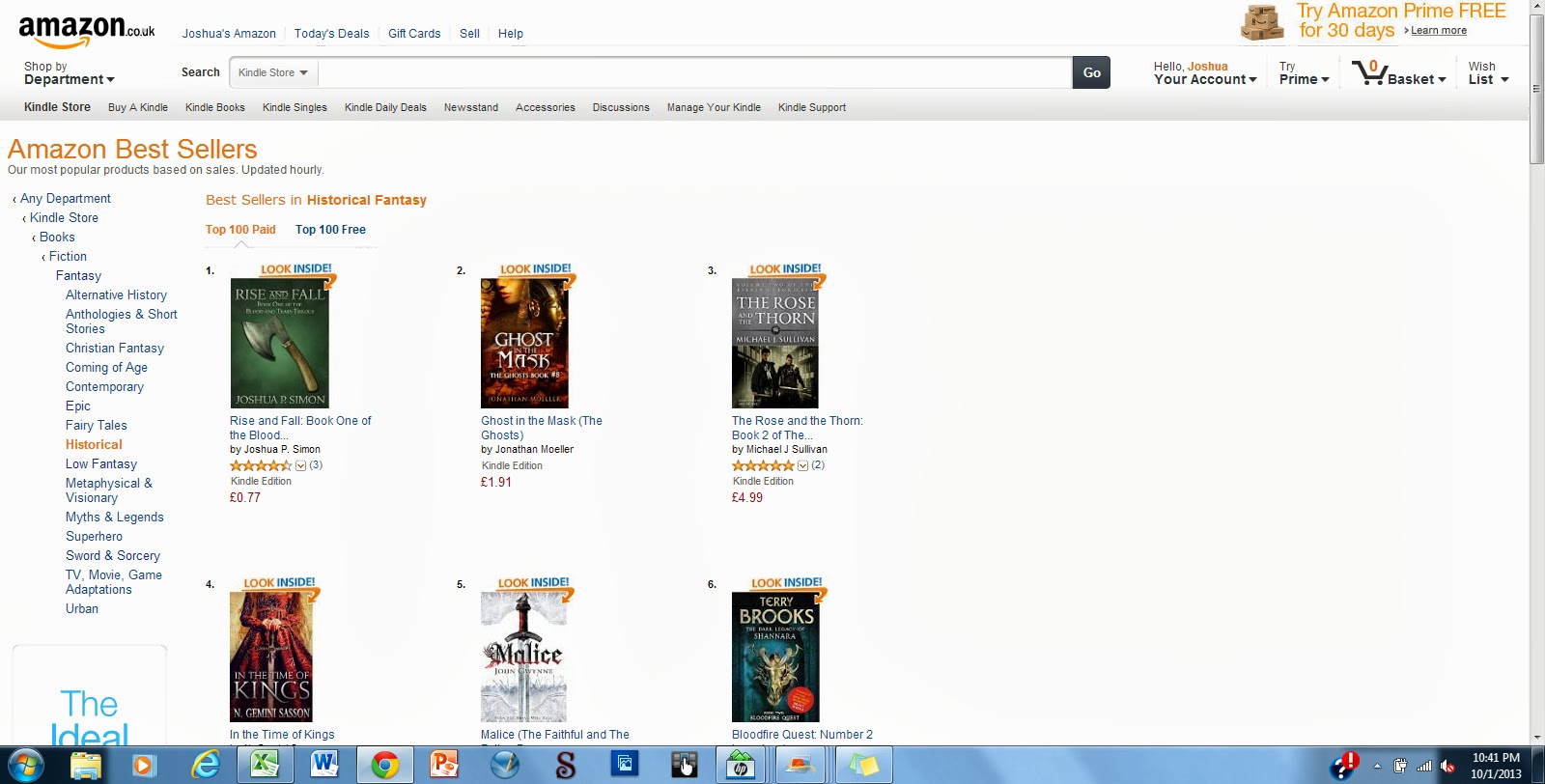
Task: Click volume icon in system tray
Action: point(1447,767)
